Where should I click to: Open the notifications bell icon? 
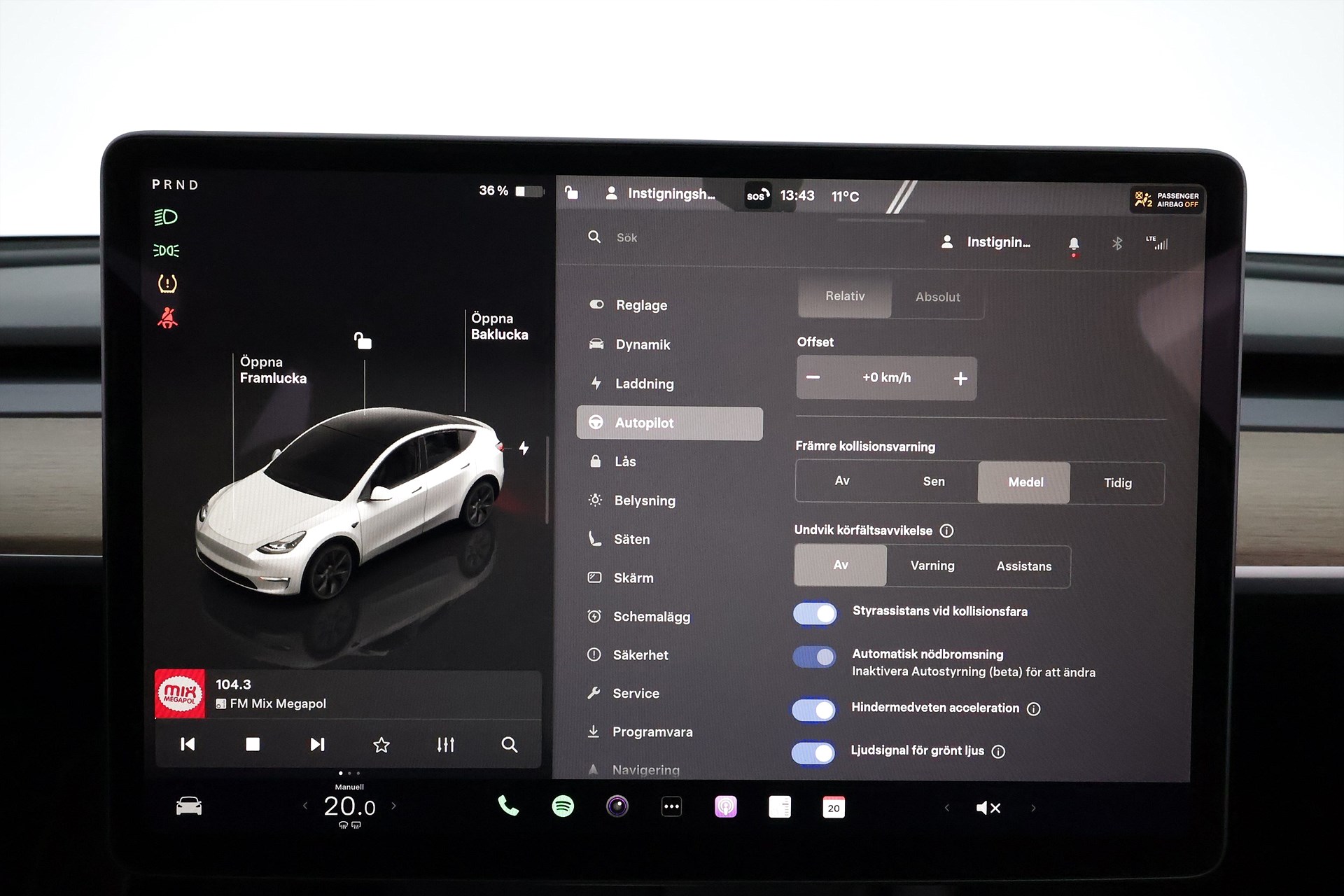[1073, 244]
